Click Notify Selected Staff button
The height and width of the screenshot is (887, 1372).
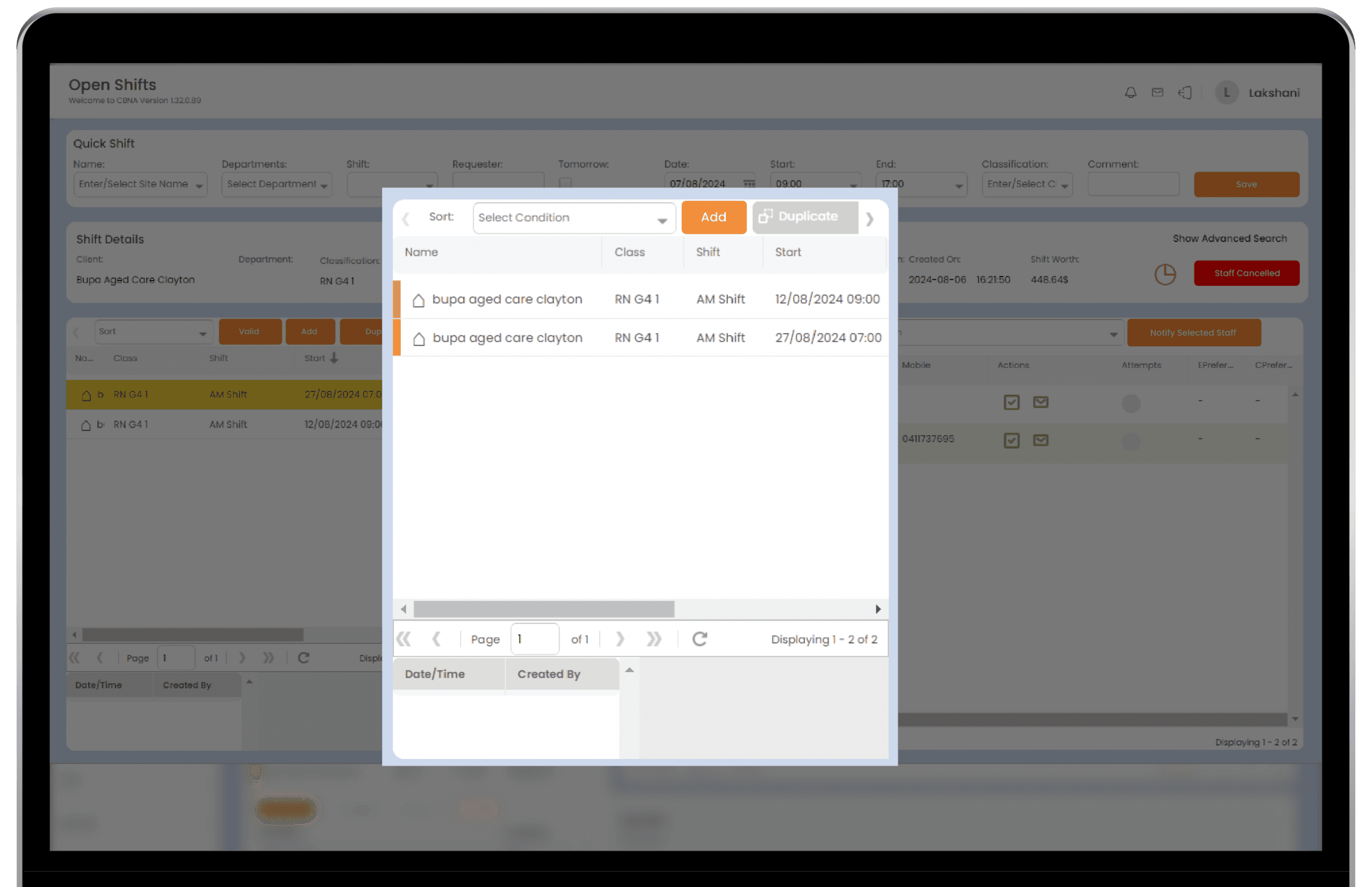(1193, 332)
